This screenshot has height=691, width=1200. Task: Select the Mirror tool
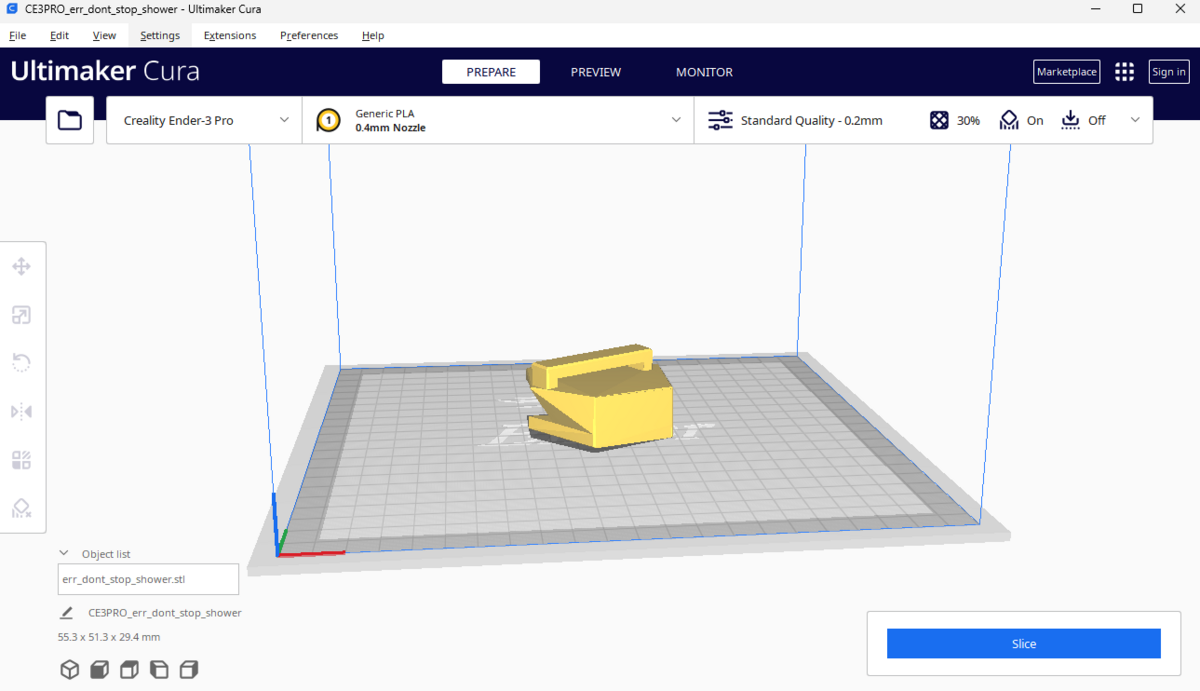pyautogui.click(x=21, y=411)
